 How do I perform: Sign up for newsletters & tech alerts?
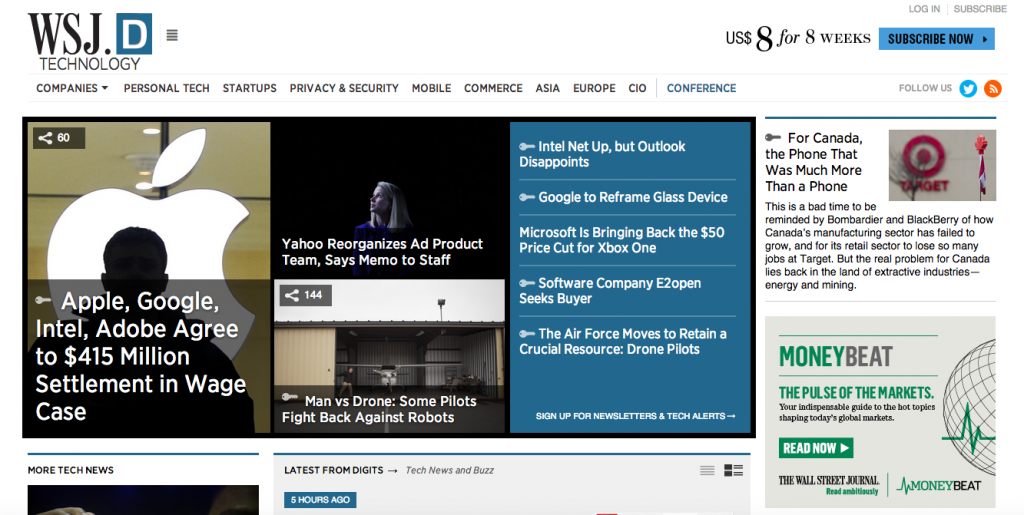[x=635, y=416]
